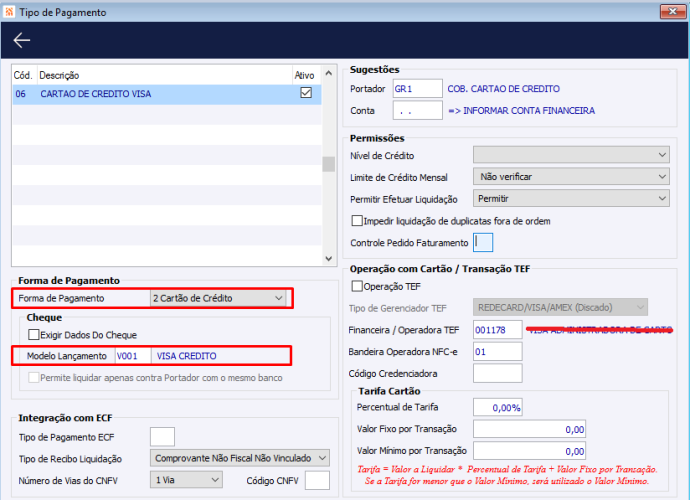Click INFORMAR CONTA FINANCEIRA text
This screenshot has width=690, height=500.
click(x=529, y=110)
